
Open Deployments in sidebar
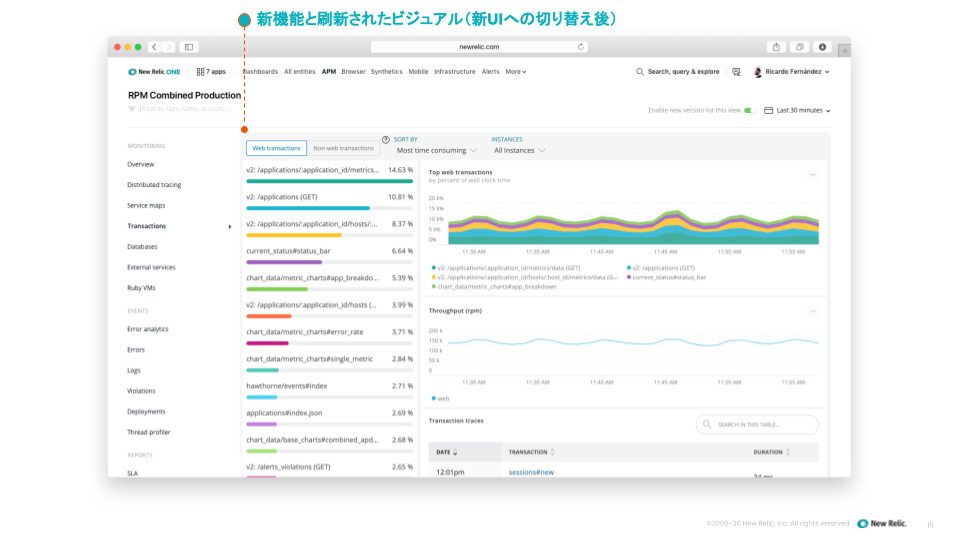pos(146,412)
